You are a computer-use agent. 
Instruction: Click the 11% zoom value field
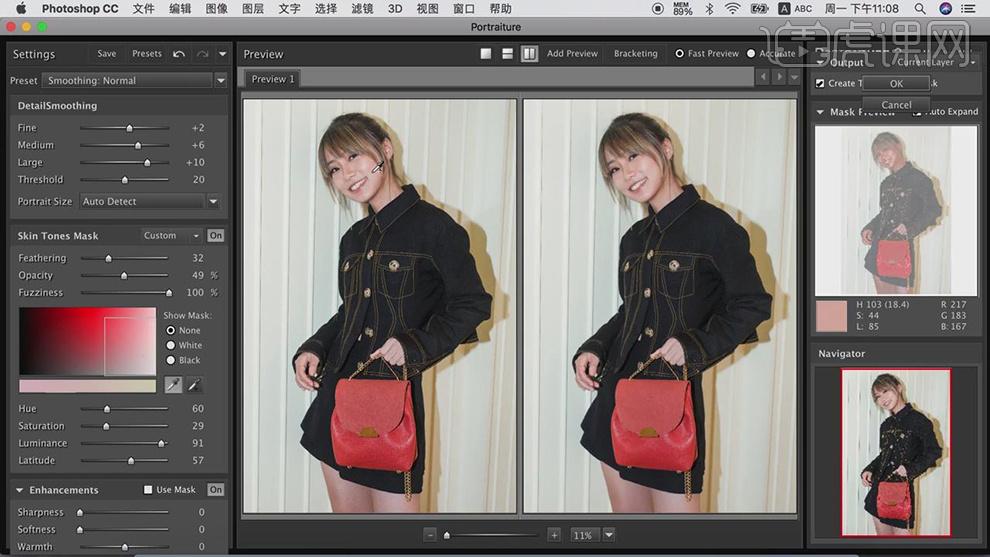coord(584,535)
